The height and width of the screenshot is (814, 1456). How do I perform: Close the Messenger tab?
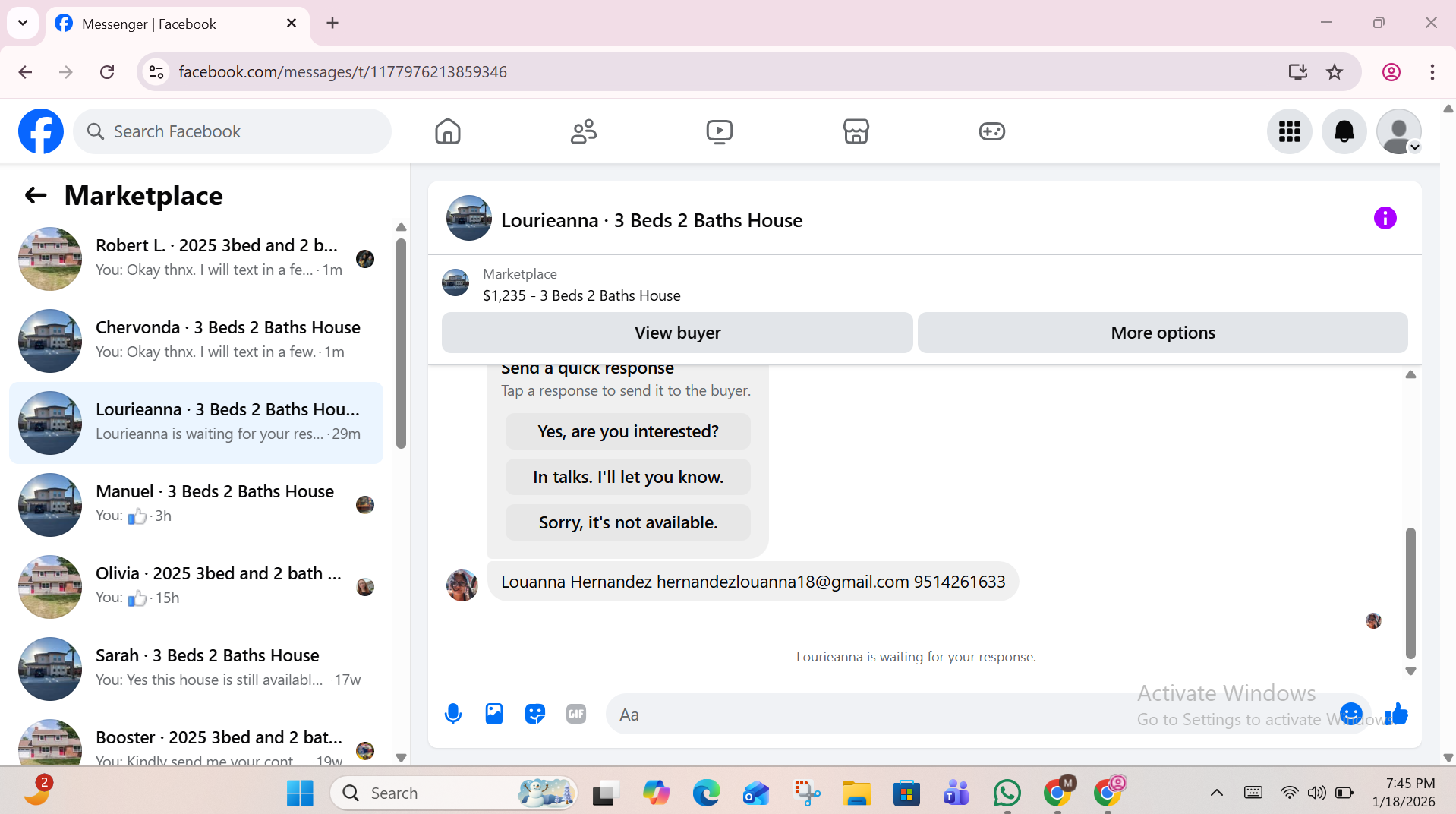[292, 24]
